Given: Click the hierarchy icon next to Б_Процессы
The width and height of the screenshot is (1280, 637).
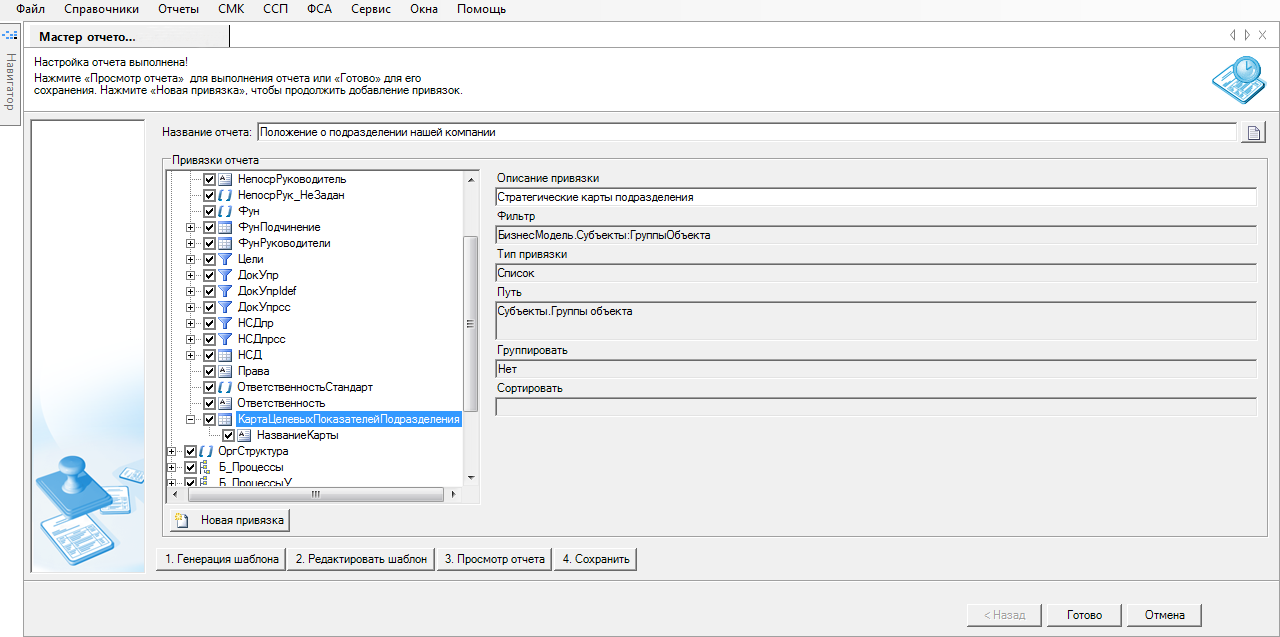Looking at the screenshot, I should (206, 467).
